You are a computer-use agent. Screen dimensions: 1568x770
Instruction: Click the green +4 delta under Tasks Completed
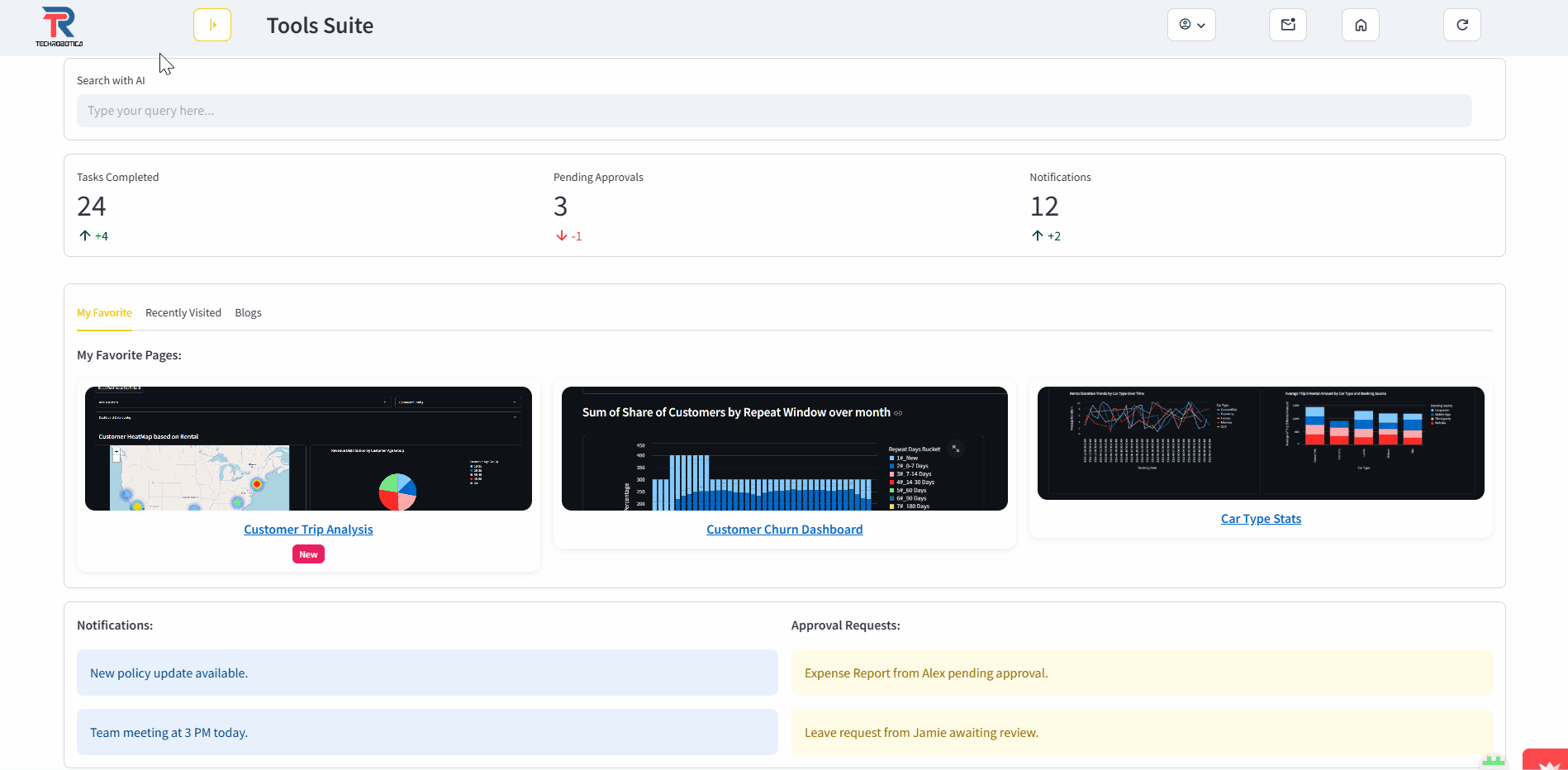point(94,236)
